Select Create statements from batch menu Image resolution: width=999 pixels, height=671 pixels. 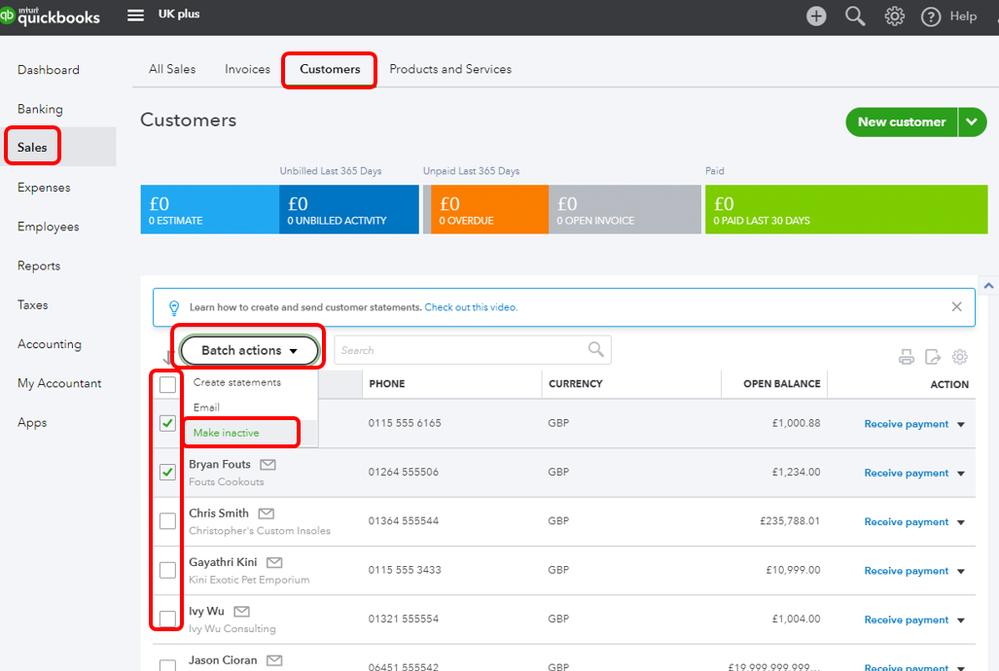point(237,382)
